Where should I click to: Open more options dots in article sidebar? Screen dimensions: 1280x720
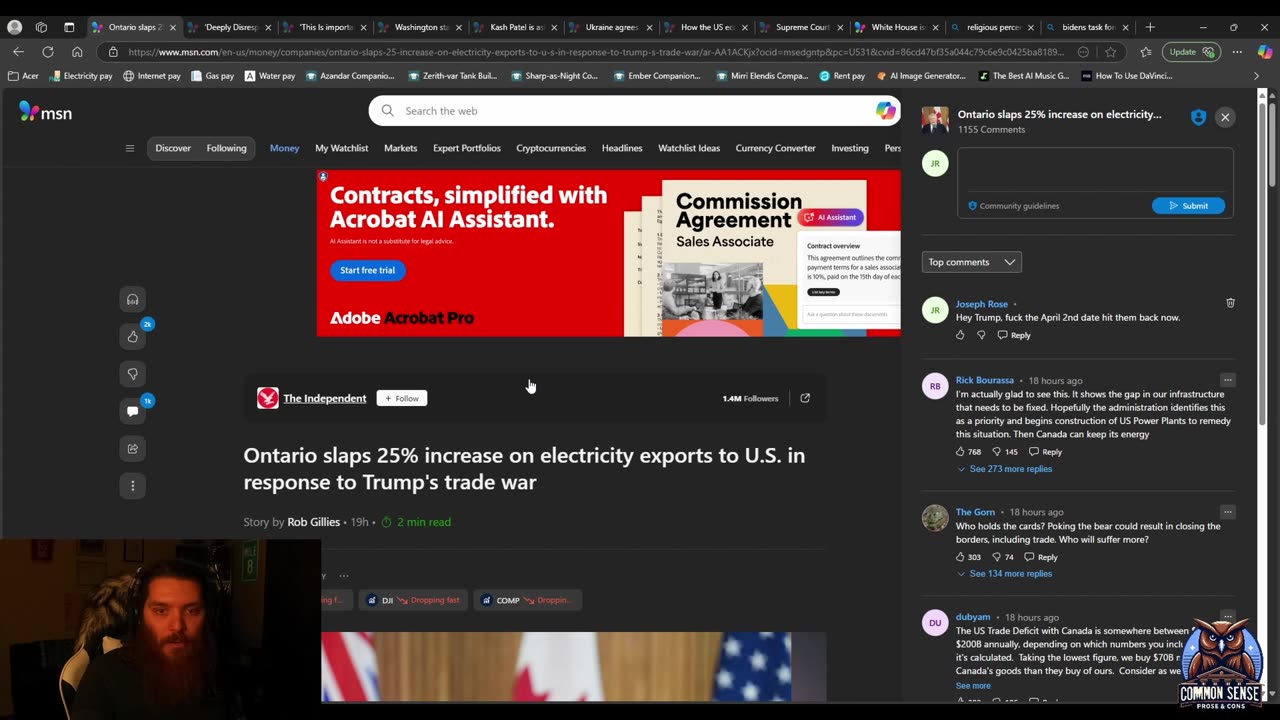132,486
